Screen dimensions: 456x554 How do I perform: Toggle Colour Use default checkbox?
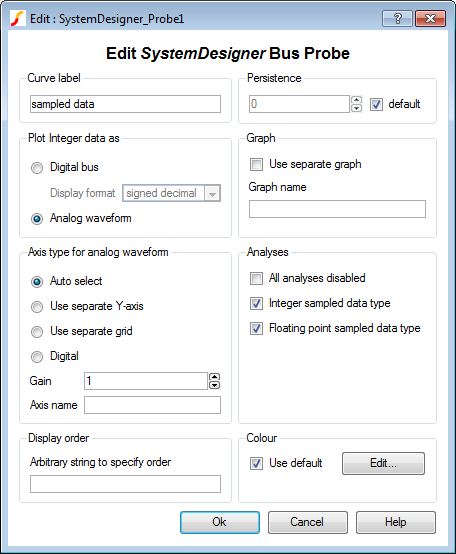tap(256, 463)
